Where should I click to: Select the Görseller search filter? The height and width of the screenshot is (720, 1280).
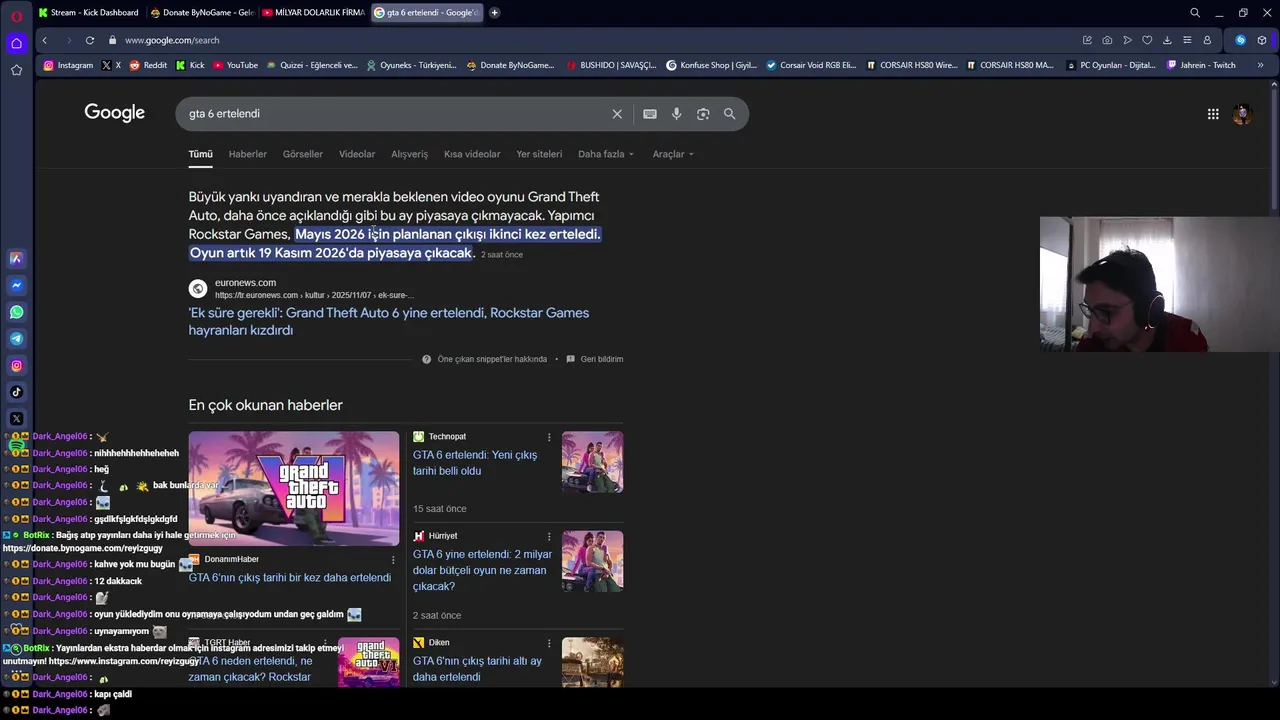[303, 154]
